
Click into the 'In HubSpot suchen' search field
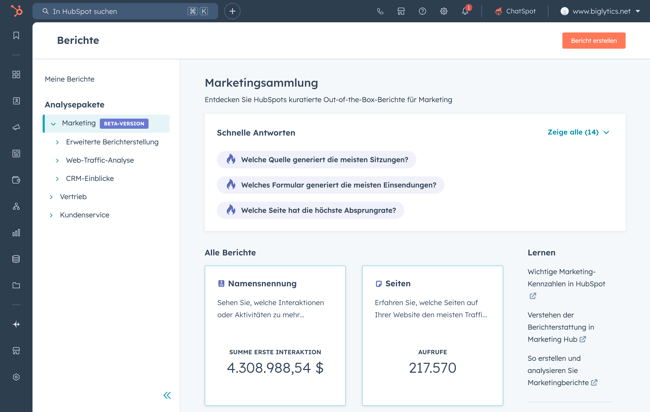point(125,11)
